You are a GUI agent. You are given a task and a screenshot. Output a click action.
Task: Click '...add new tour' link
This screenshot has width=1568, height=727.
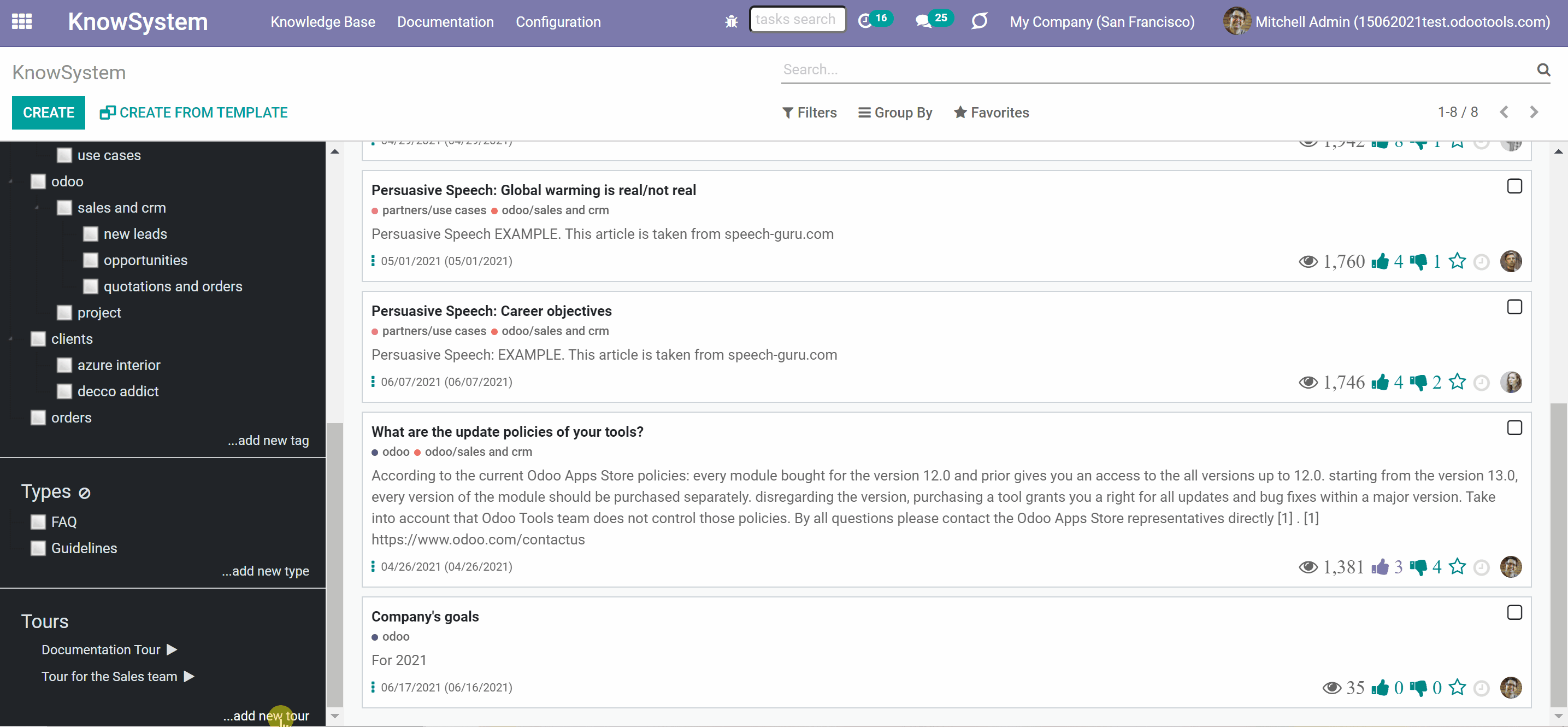pyautogui.click(x=266, y=716)
